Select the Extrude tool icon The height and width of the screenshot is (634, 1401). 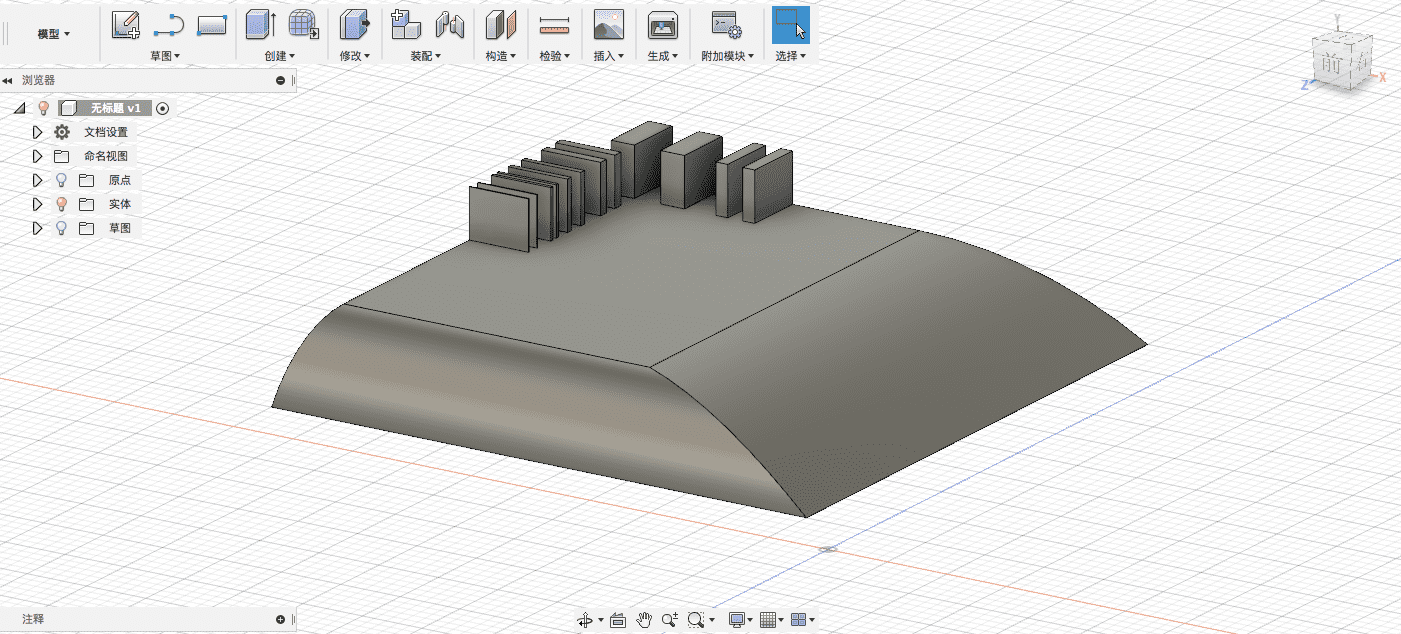tap(259, 25)
